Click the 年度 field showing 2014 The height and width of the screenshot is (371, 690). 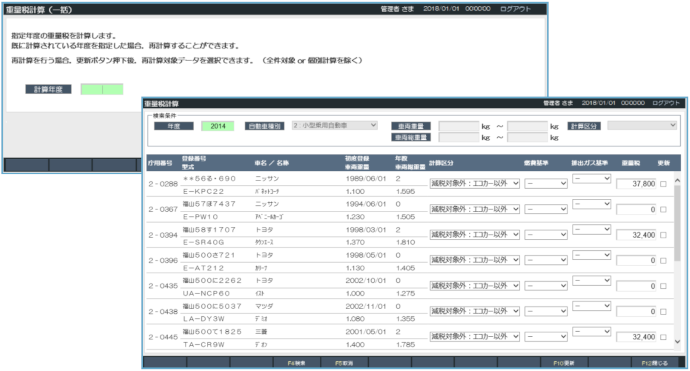tap(217, 126)
